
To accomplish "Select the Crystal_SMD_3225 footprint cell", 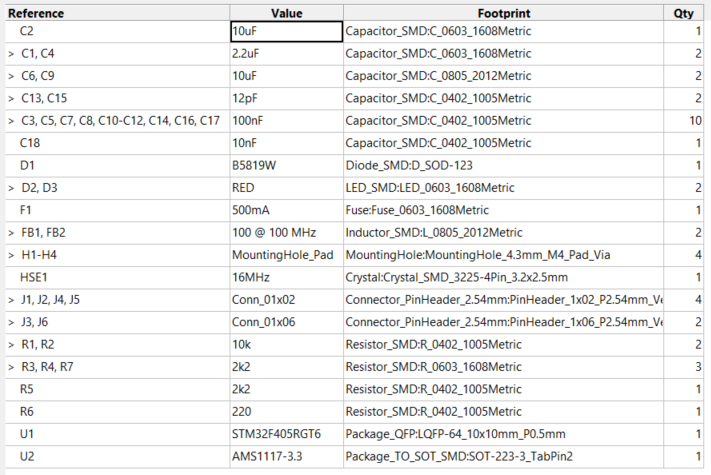I will click(x=503, y=277).
